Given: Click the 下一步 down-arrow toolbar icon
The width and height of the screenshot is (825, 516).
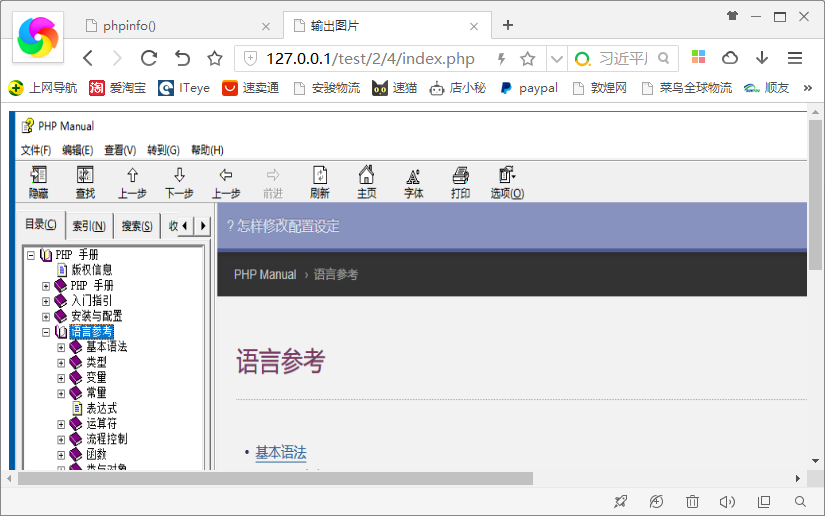Looking at the screenshot, I should click(x=179, y=175).
